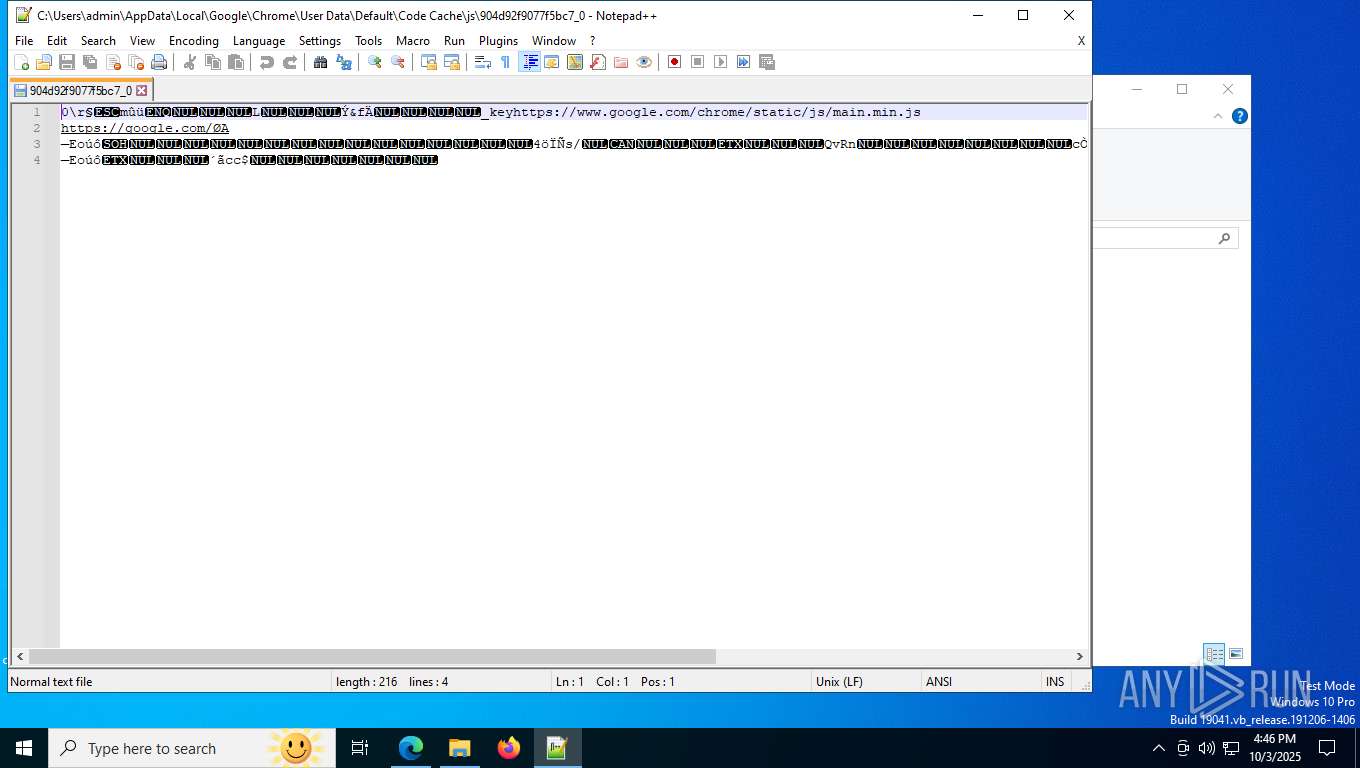Click the horizontal scrollbar left arrow

click(20, 657)
